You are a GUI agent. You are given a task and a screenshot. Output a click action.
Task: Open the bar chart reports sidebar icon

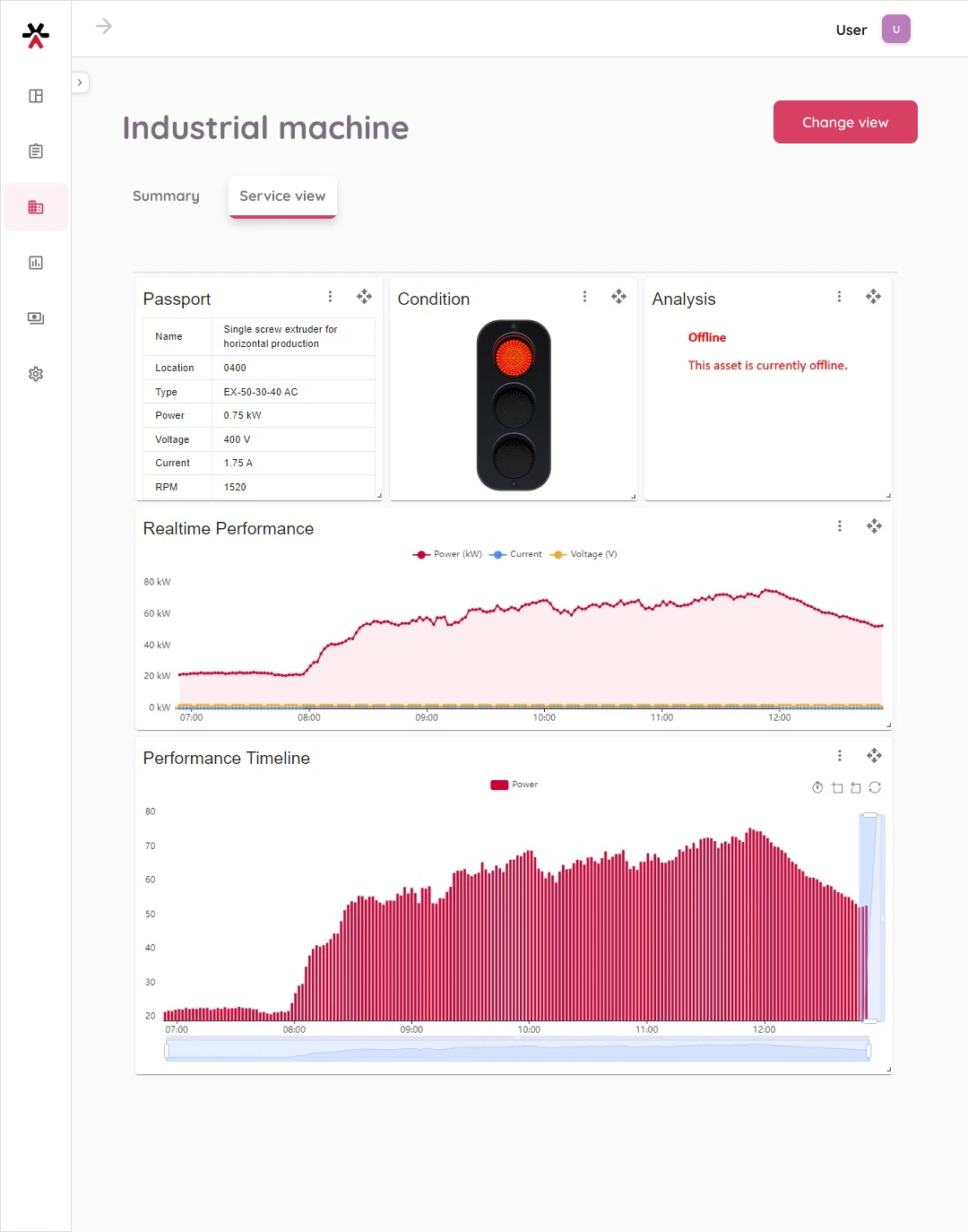pyautogui.click(x=36, y=263)
